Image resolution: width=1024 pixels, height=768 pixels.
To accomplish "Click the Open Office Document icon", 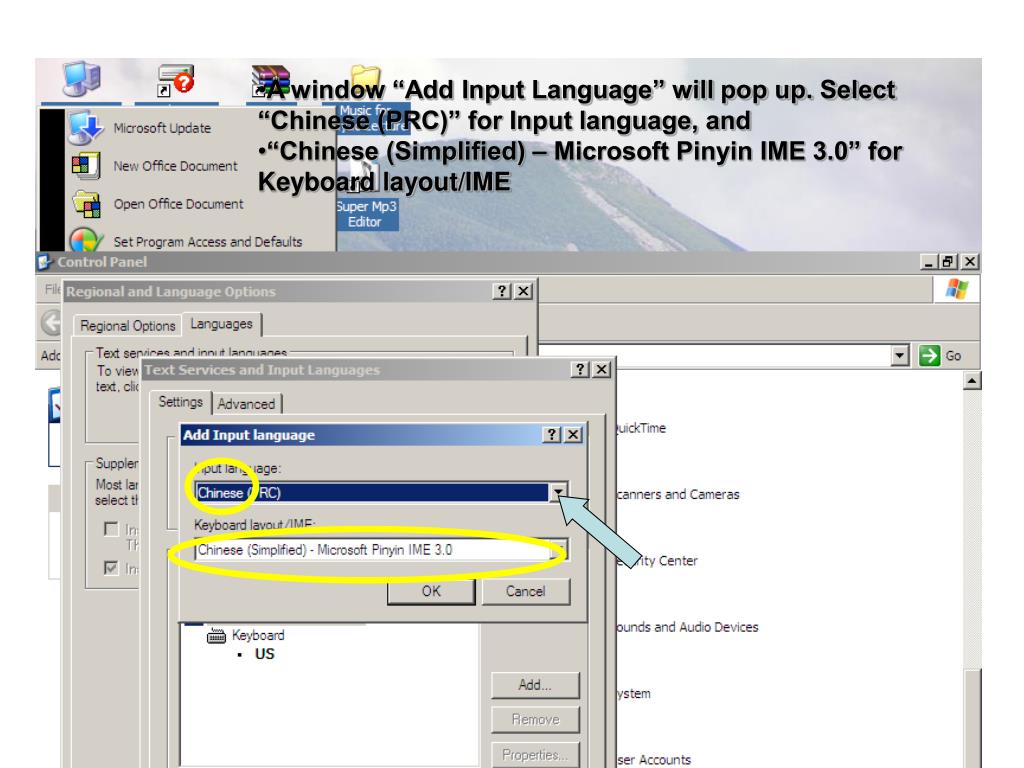I will 86,204.
